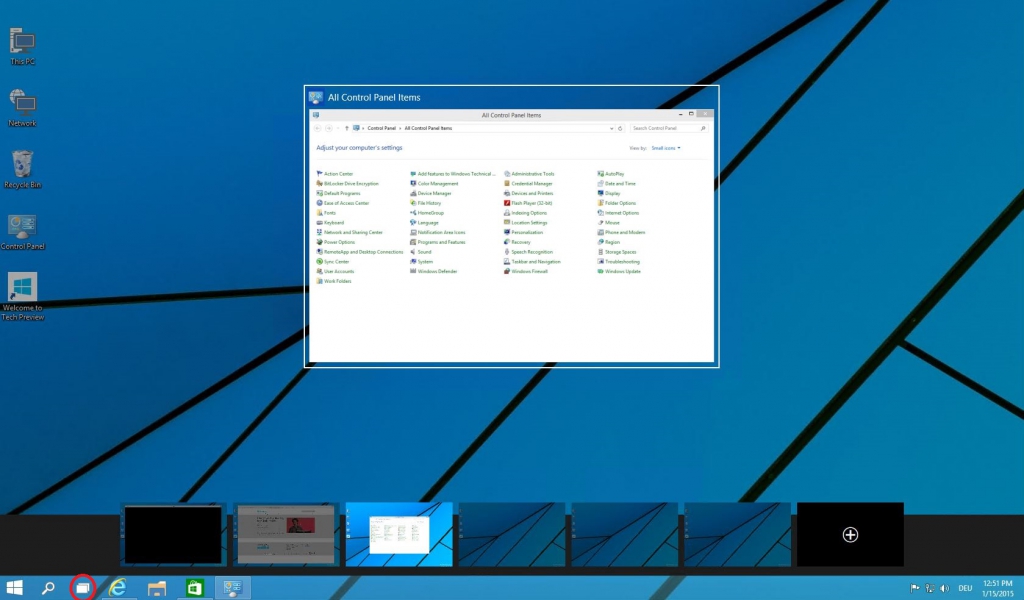1024x600 pixels.
Task: Open the network tray icon
Action: click(930, 588)
